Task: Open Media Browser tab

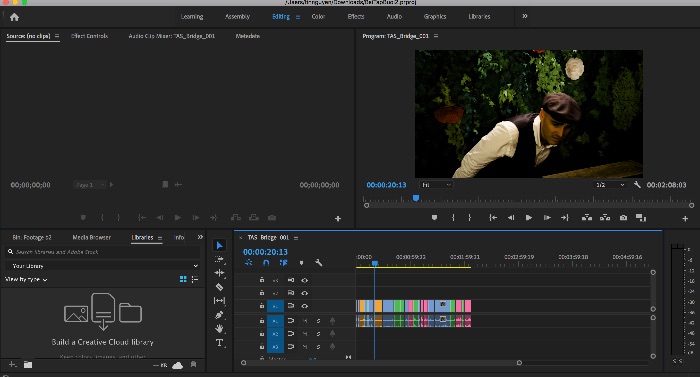Action: tap(92, 237)
